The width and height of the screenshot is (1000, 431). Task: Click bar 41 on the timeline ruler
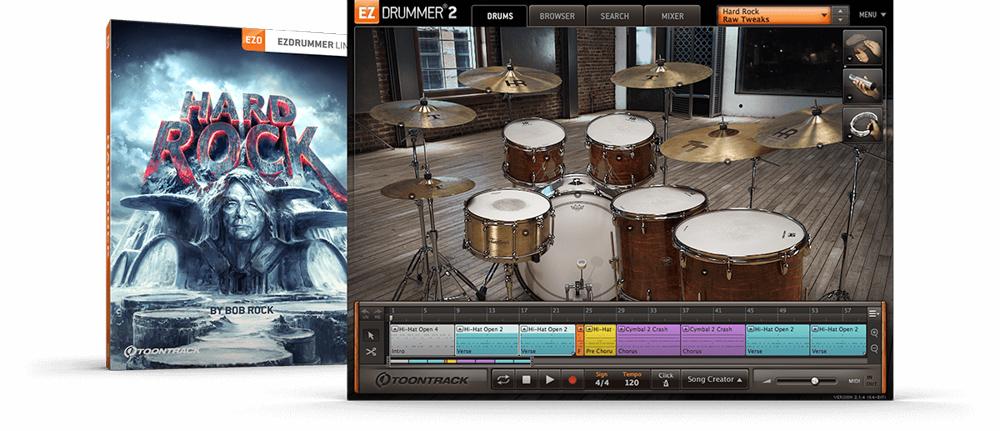pyautogui.click(x=717, y=310)
